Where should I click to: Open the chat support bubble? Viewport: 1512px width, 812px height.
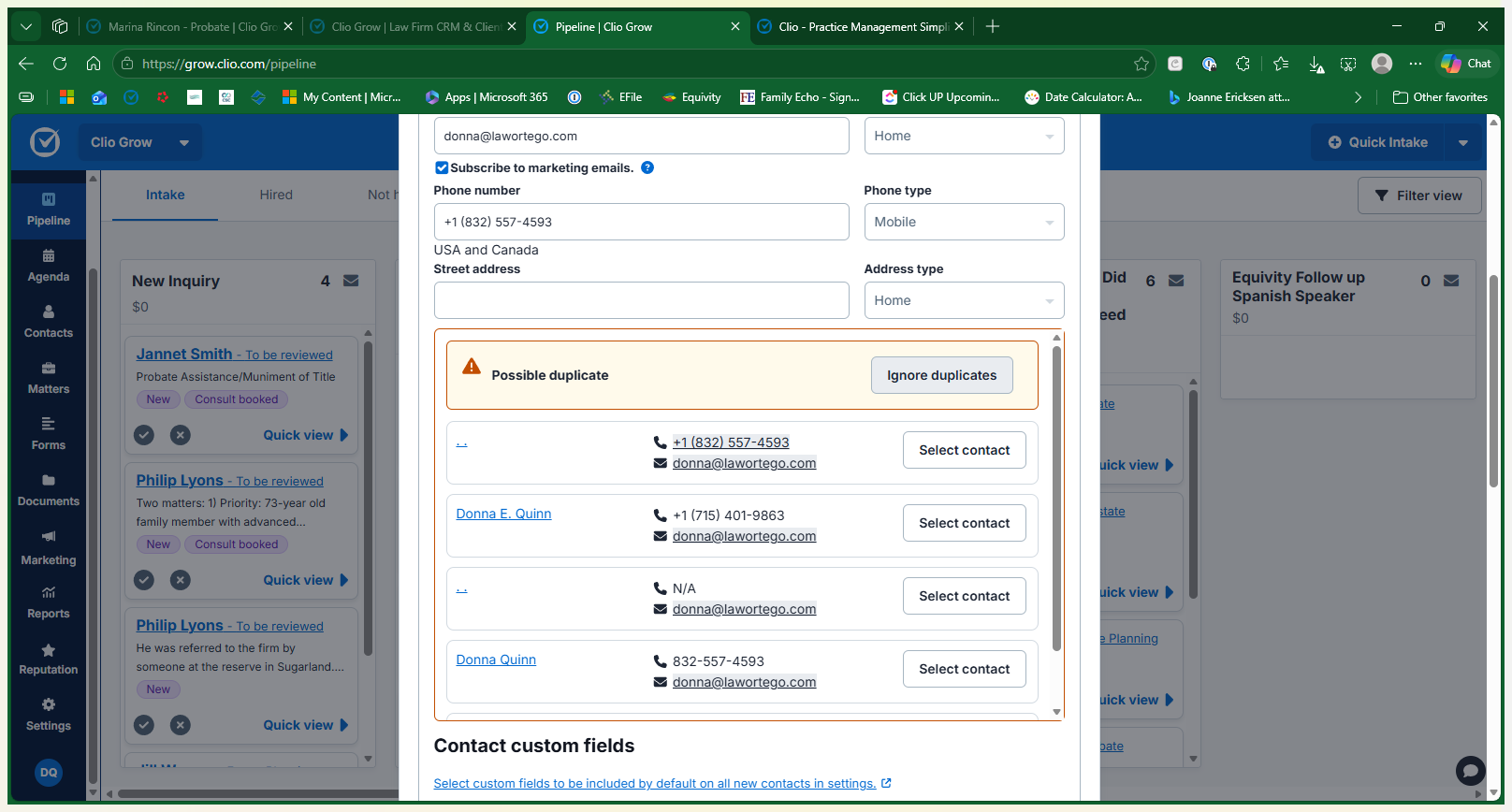click(x=1471, y=771)
